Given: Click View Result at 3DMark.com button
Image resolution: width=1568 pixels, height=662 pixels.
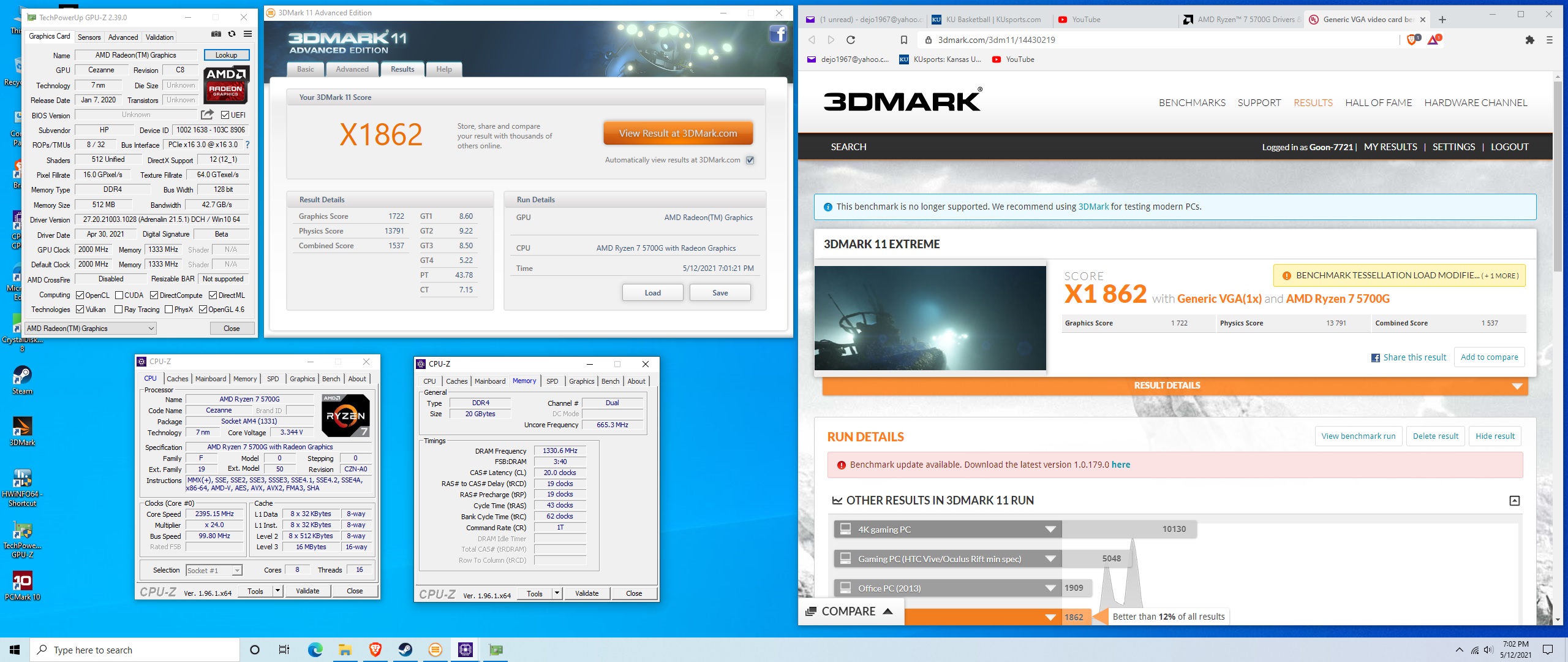Looking at the screenshot, I should [678, 134].
